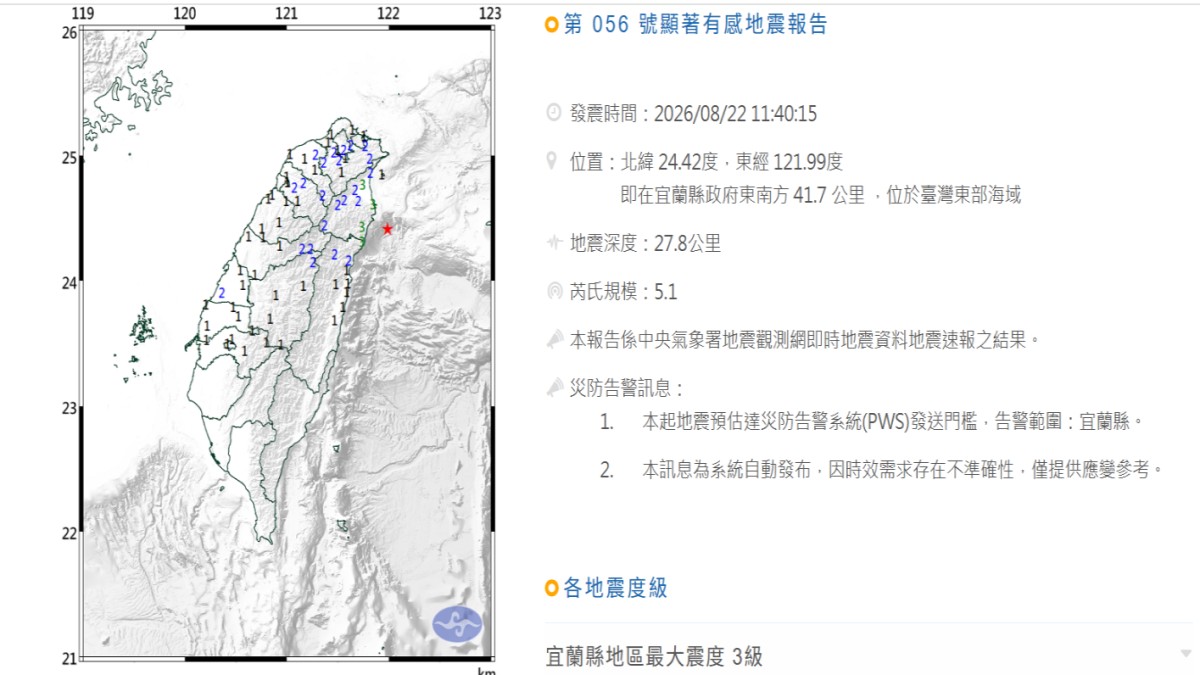Click the CWA logo on the map
This screenshot has height=675, width=1200.
pyautogui.click(x=457, y=624)
